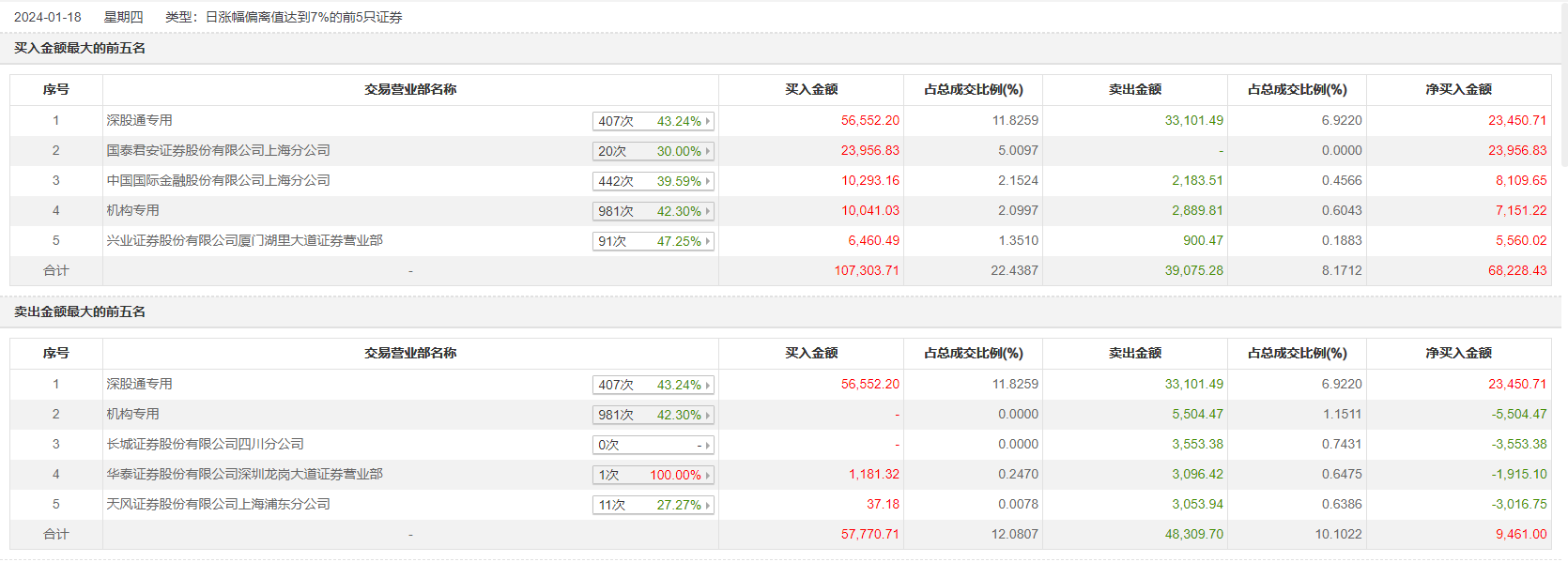This screenshot has height=562, width=1568.
Task: Click 华泰证券 深圳龙岗大道证券营业部 link
Action: (244, 474)
